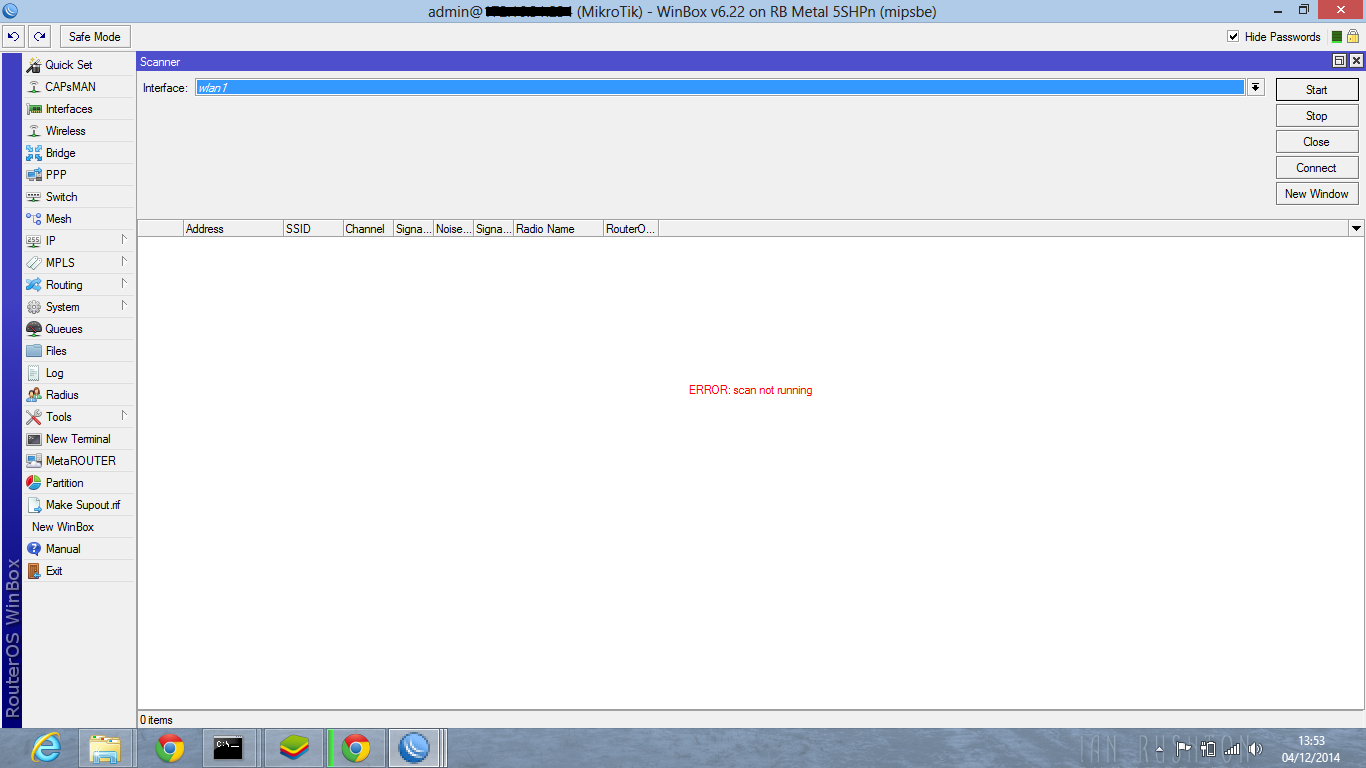Expand the Interface dropdown arrow
The image size is (1366, 768).
click(1256, 88)
